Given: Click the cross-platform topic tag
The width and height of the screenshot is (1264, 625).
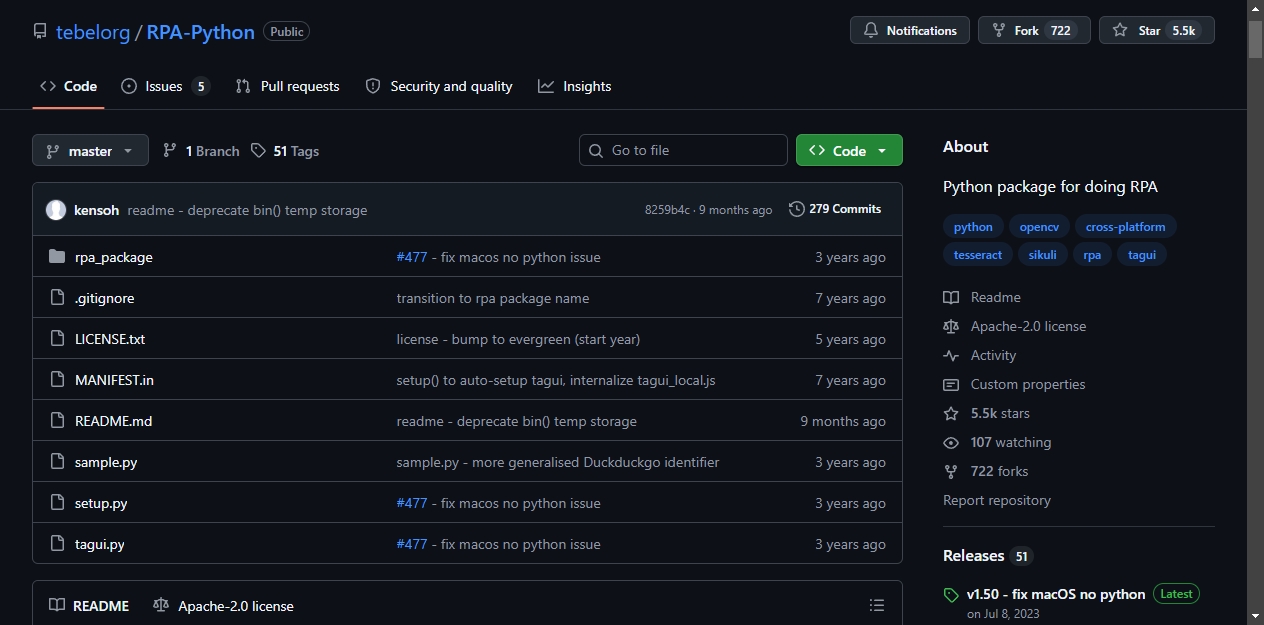Looking at the screenshot, I should pyautogui.click(x=1125, y=227).
